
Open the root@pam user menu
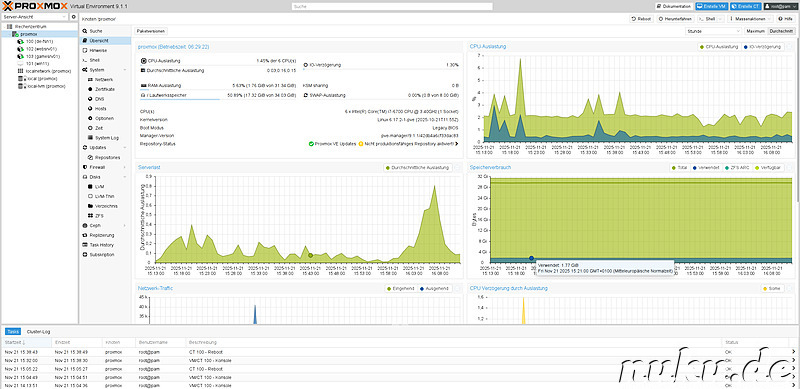[781, 6]
